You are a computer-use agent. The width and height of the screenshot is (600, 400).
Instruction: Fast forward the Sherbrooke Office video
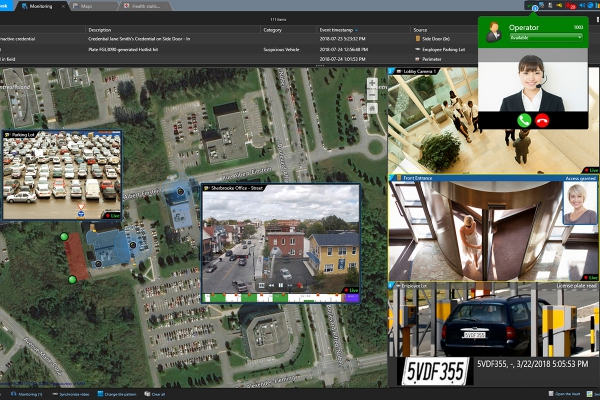tap(290, 285)
